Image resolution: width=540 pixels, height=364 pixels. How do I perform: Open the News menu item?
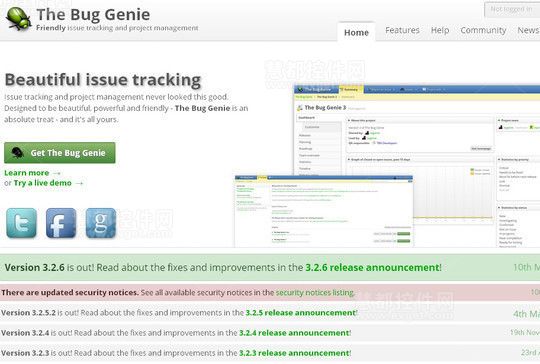[528, 30]
